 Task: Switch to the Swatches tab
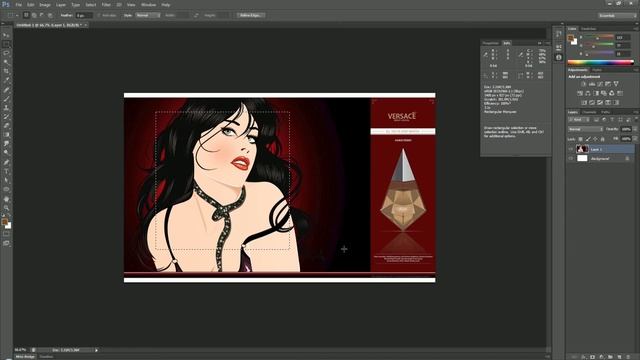click(x=589, y=29)
